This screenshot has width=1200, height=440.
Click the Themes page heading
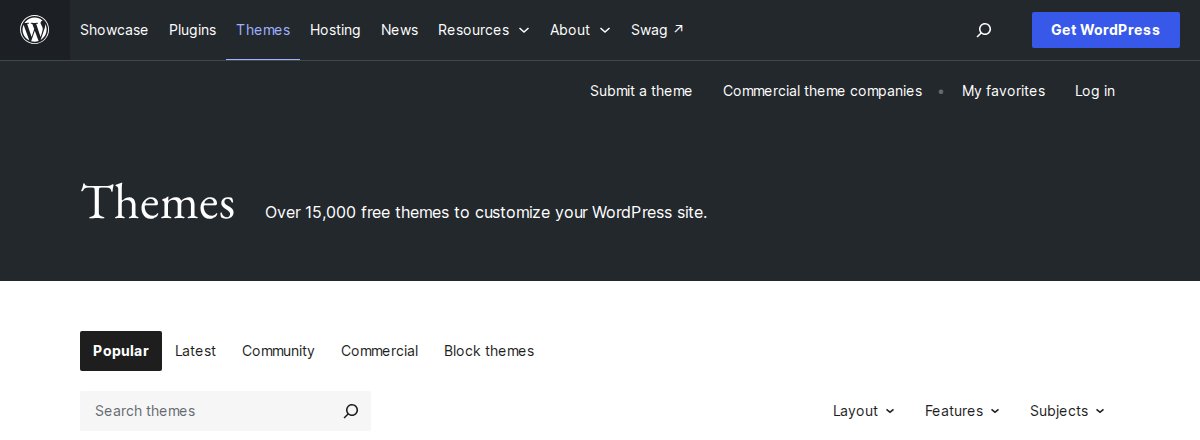pyautogui.click(x=158, y=203)
